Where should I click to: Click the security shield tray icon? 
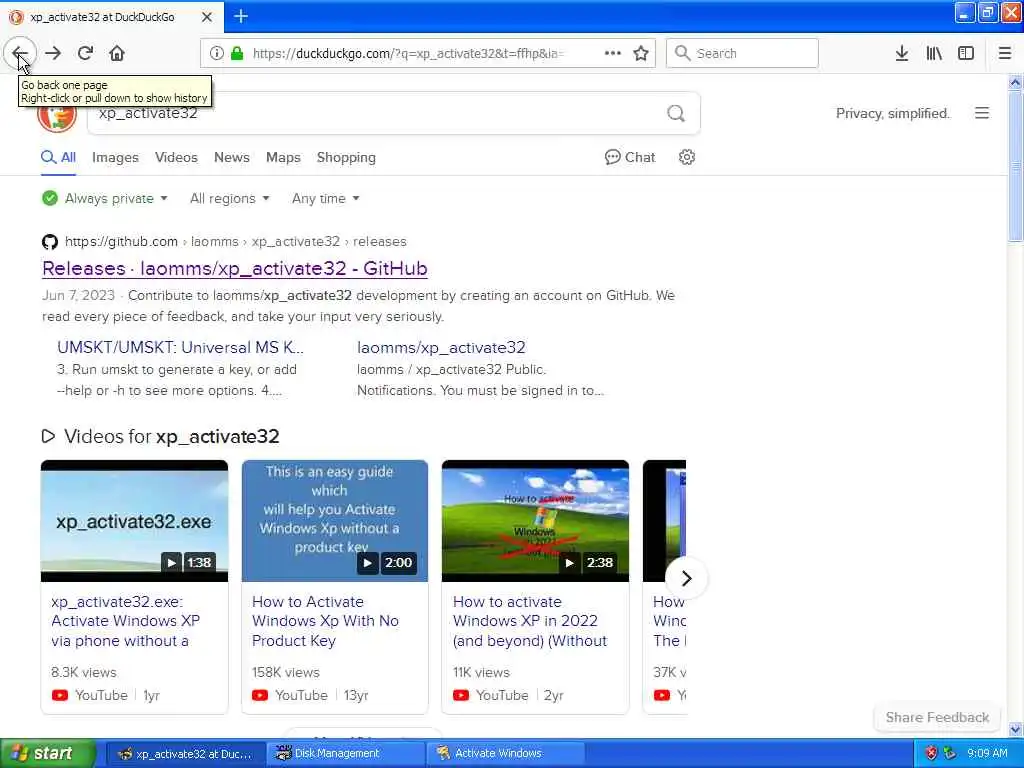(931, 753)
